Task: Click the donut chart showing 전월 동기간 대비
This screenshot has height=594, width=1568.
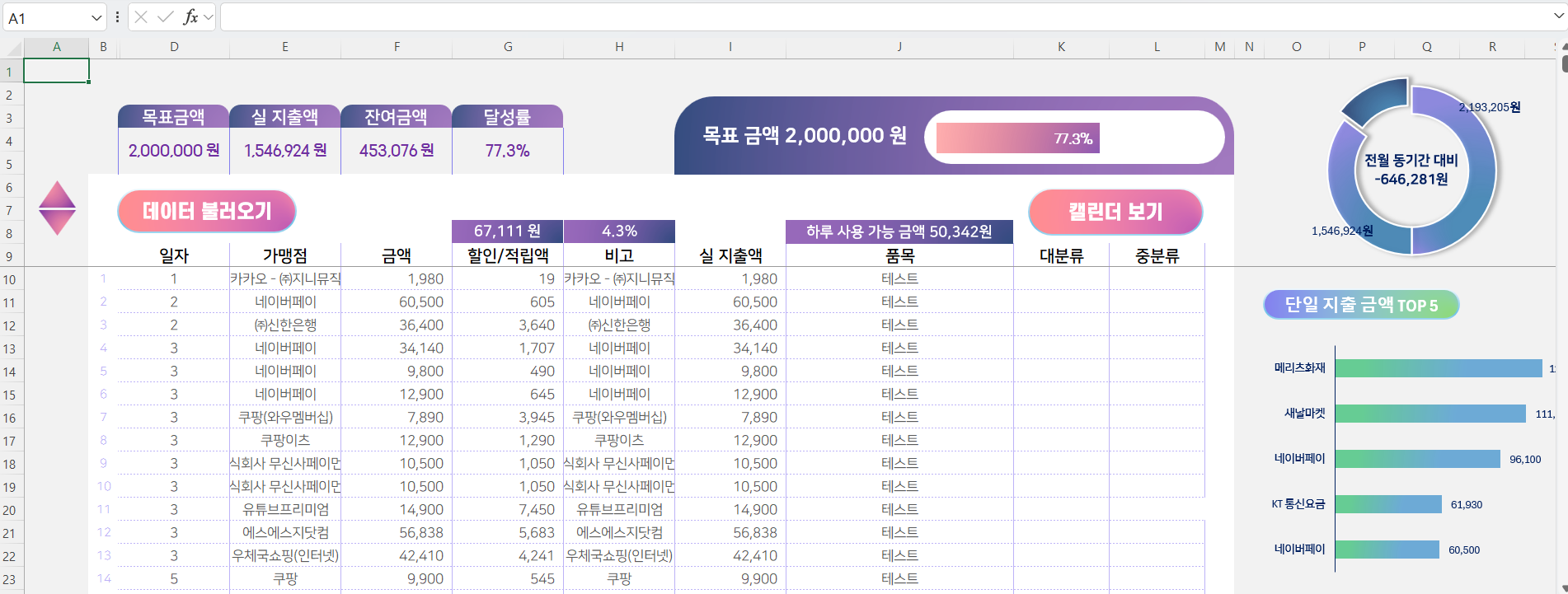Action: coord(1411,169)
